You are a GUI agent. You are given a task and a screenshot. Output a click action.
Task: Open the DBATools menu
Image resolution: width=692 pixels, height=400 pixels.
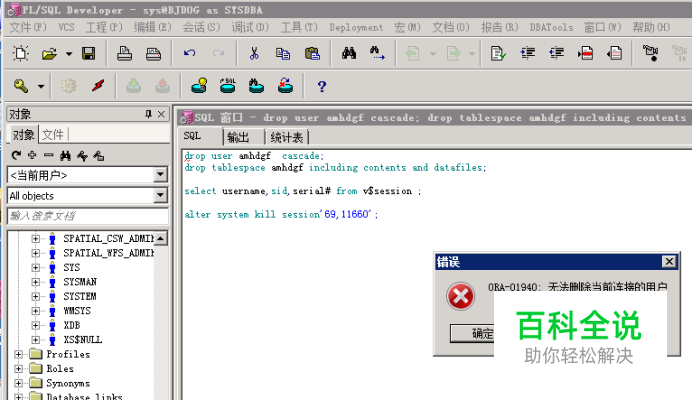pos(551,27)
